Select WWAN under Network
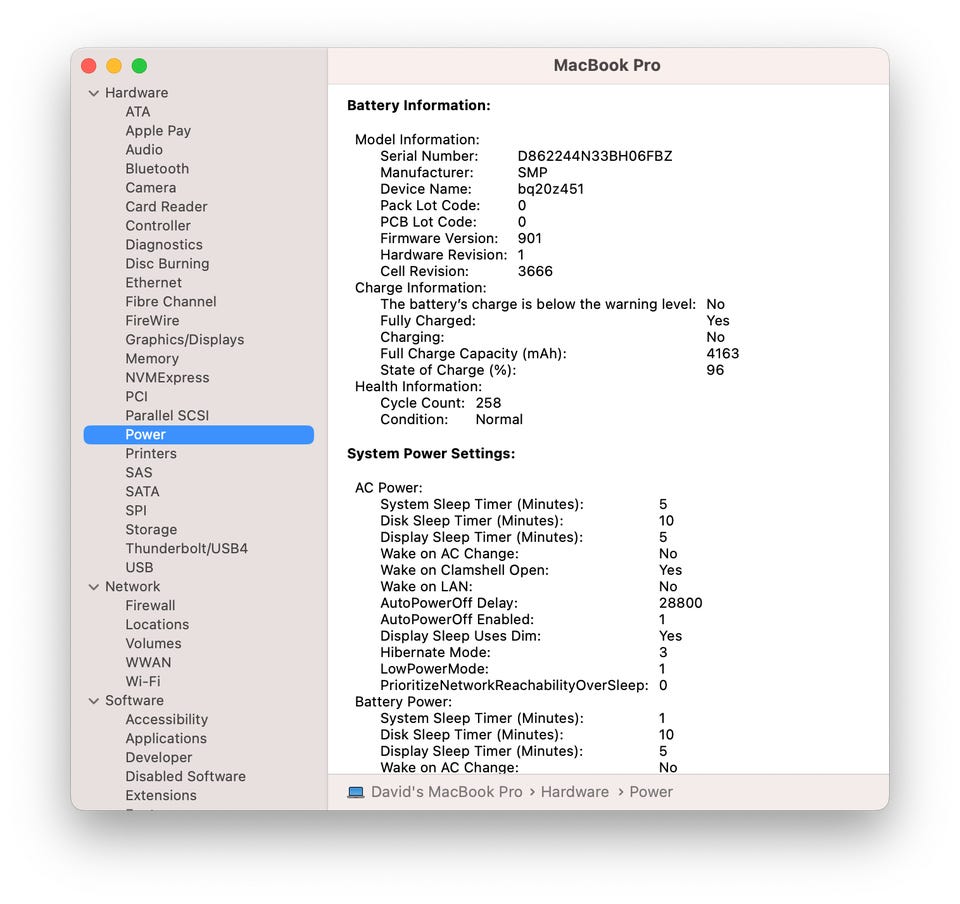960x904 pixels. pyautogui.click(x=148, y=662)
